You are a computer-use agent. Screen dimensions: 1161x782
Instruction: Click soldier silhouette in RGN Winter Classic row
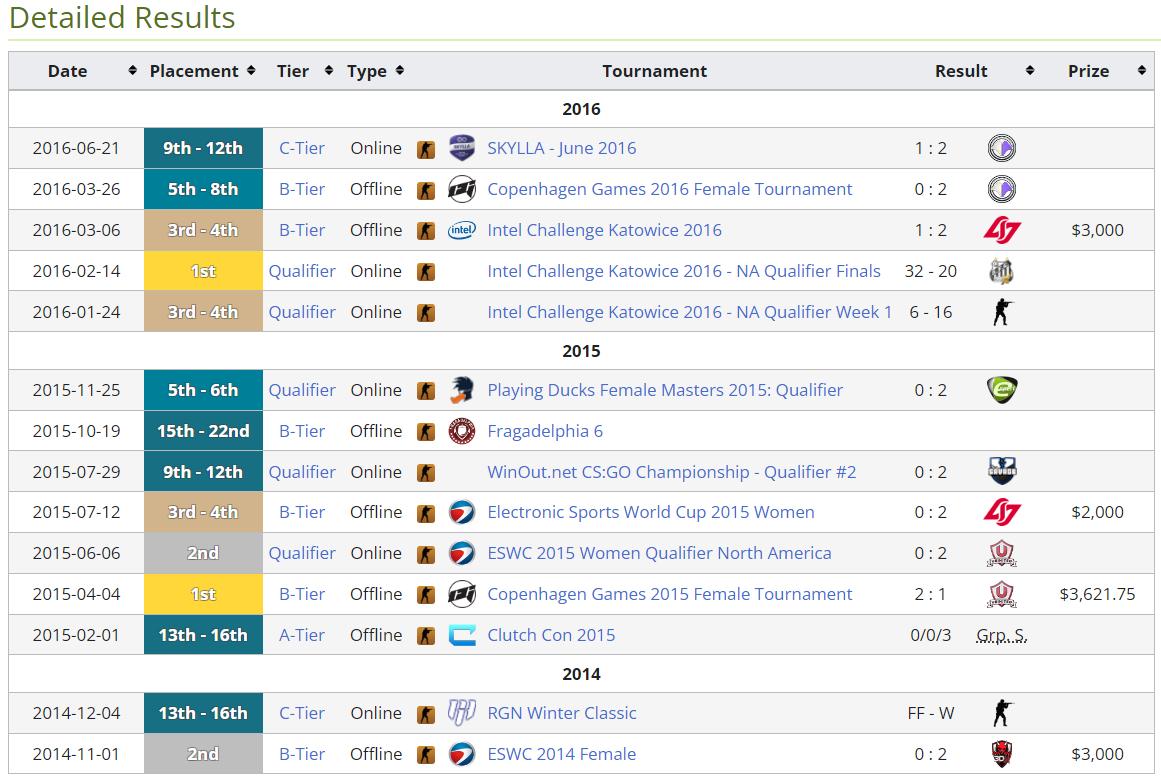tap(1002, 713)
